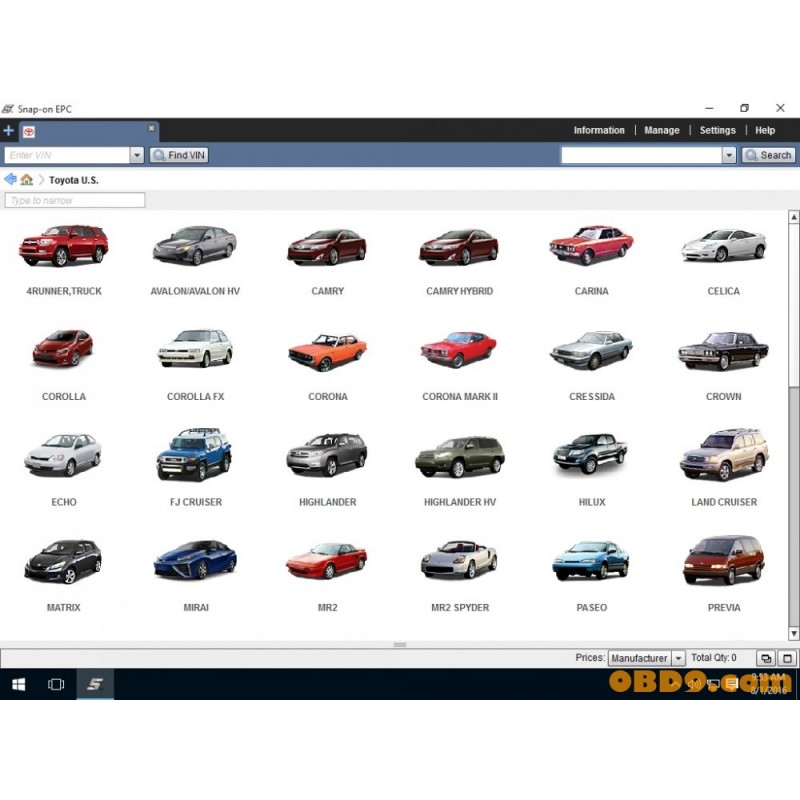Open the ECHO model

(x=64, y=470)
